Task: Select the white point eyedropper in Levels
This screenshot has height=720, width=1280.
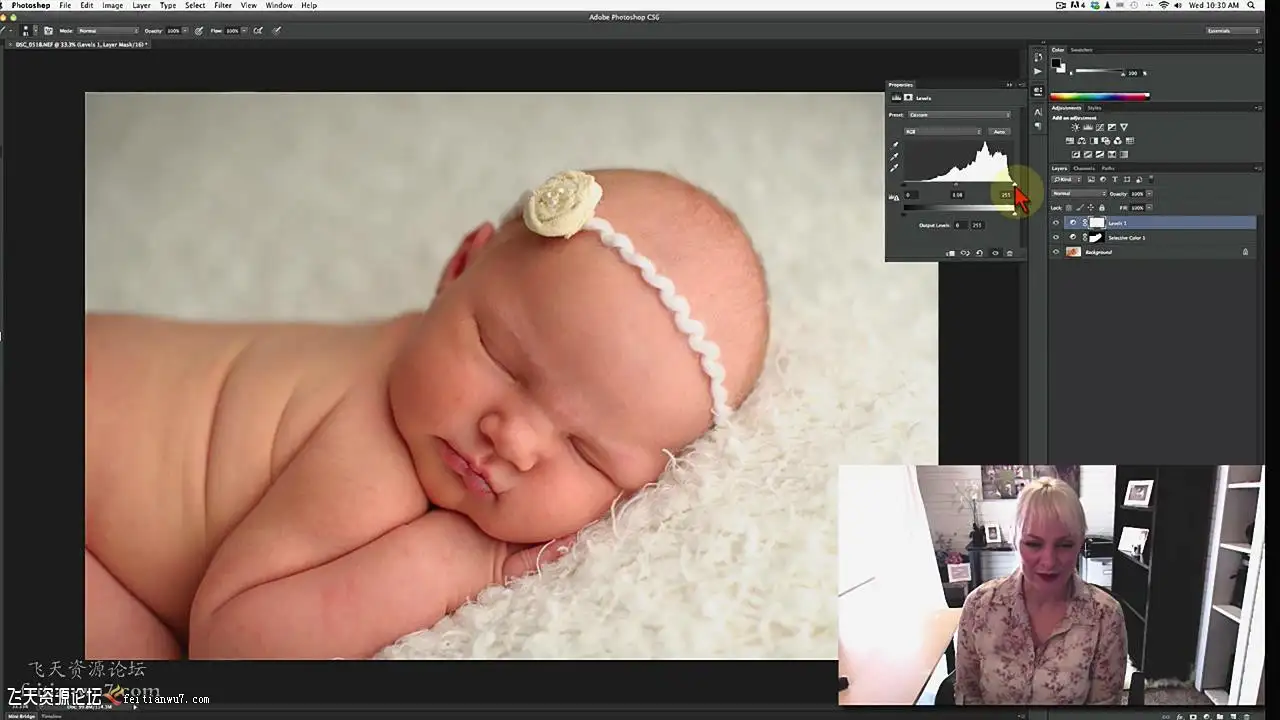Action: [x=895, y=169]
